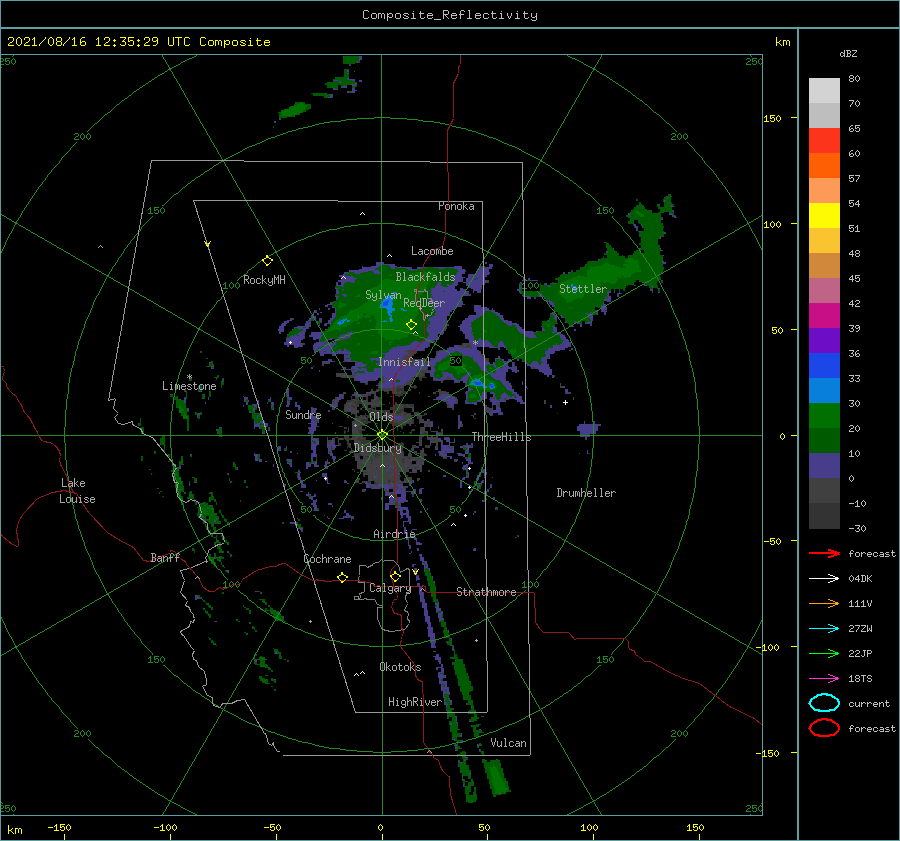
Task: Click the blue high-reflectivity cell near Sylvan
Action: click(387, 308)
